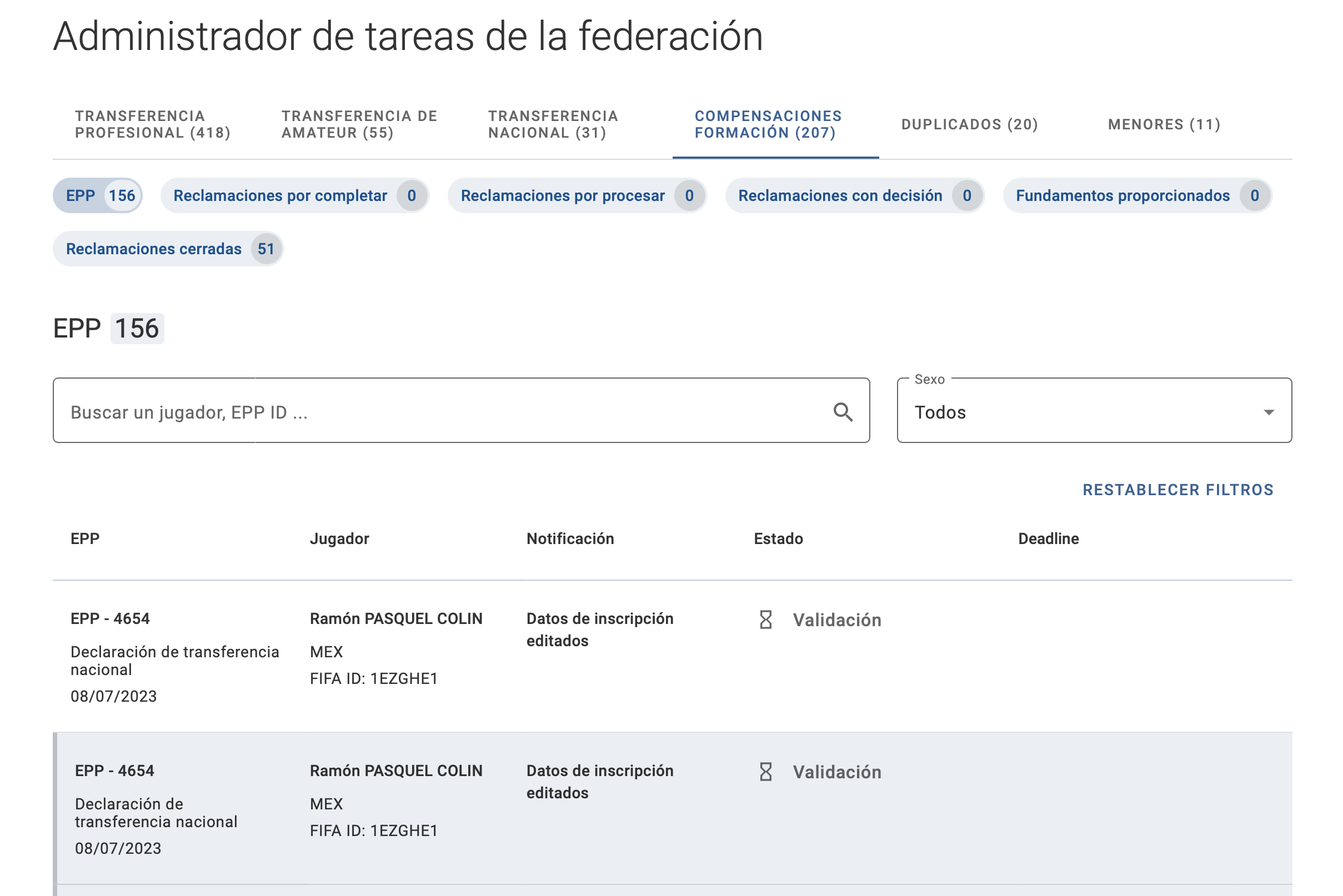
Task: Select Fundamentos proporcionados chip
Action: [1137, 195]
